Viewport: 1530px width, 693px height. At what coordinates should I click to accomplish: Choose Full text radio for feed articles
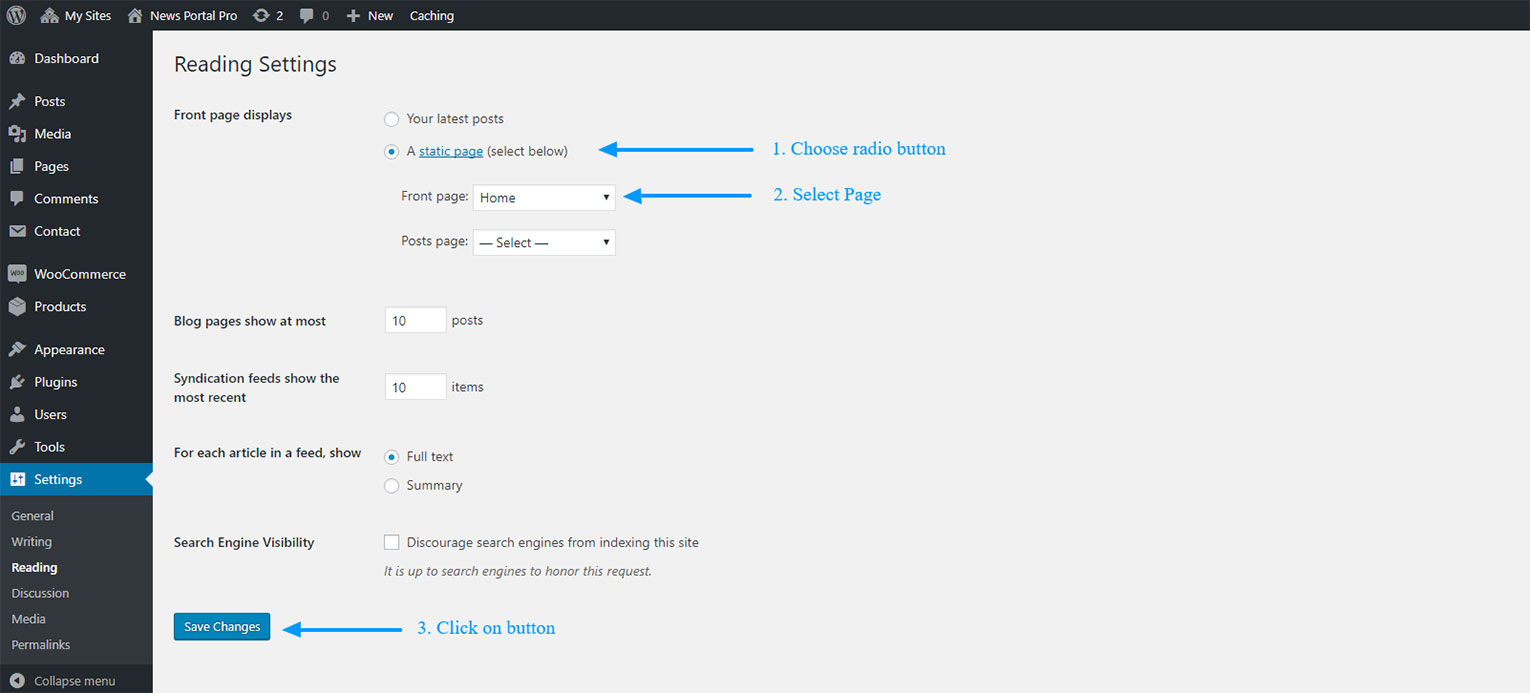[x=392, y=456]
